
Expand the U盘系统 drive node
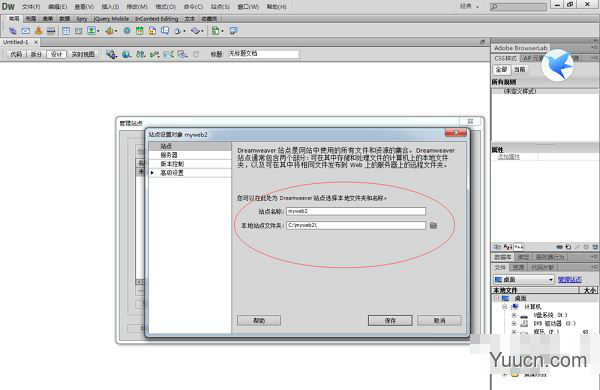[x=514, y=315]
